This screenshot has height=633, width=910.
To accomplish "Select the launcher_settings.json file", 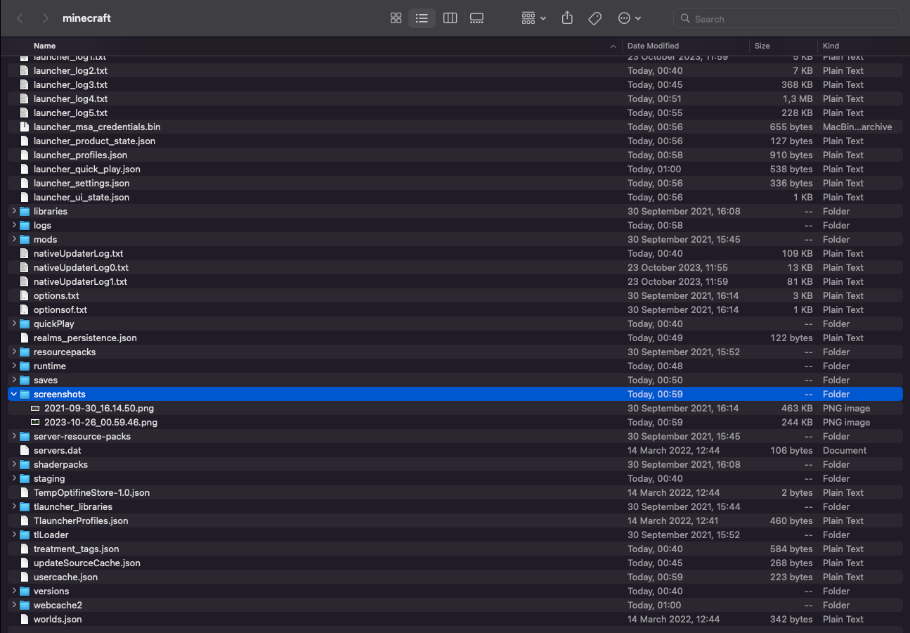I will point(455,183).
